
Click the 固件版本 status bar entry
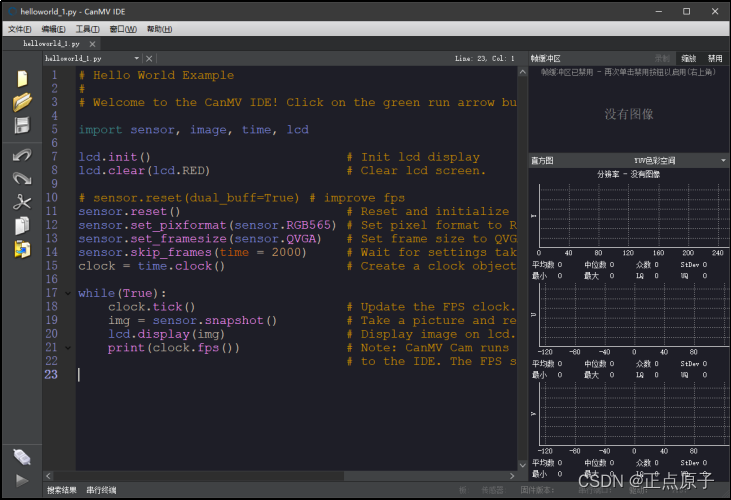(x=537, y=490)
